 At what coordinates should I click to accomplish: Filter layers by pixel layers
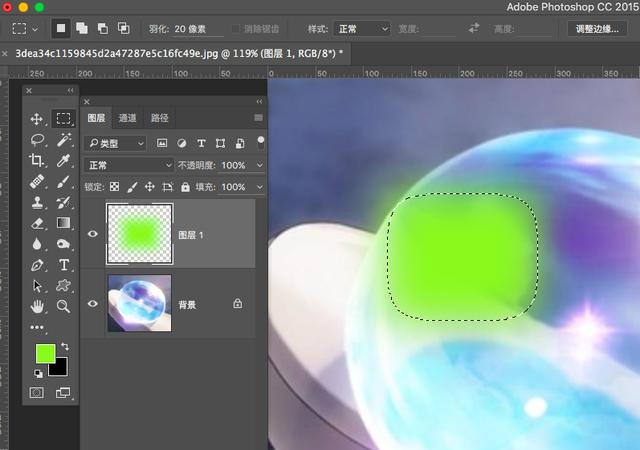(162, 143)
